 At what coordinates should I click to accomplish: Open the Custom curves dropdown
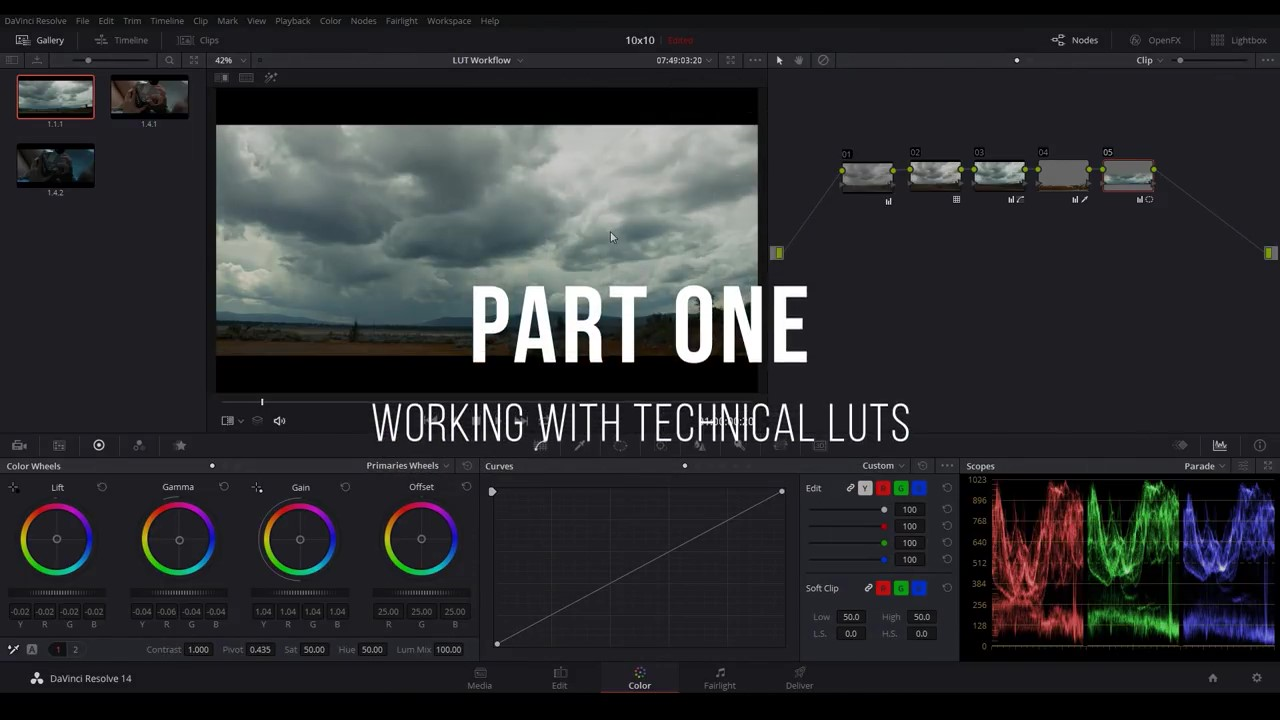pos(883,466)
